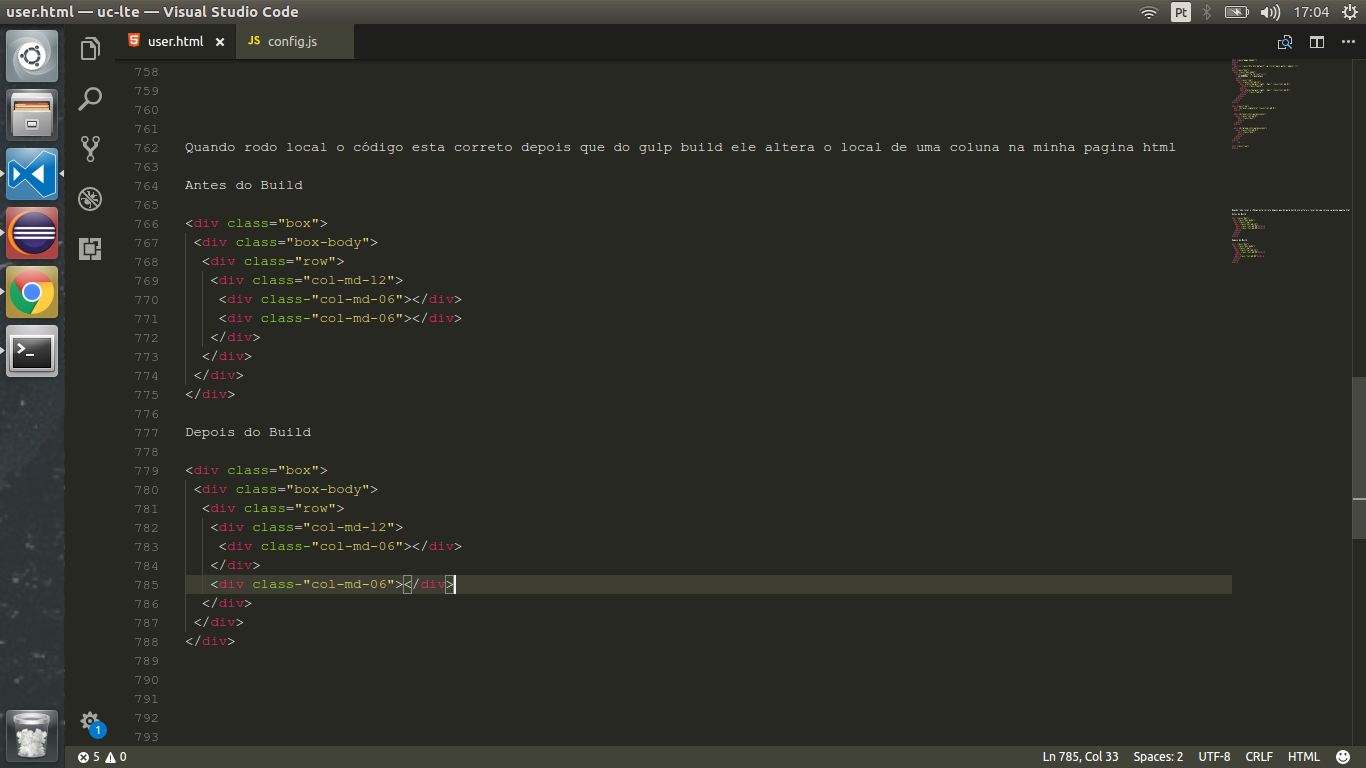This screenshot has height=768, width=1366.
Task: Open the Bluetooth indicator menu
Action: coord(1207,12)
